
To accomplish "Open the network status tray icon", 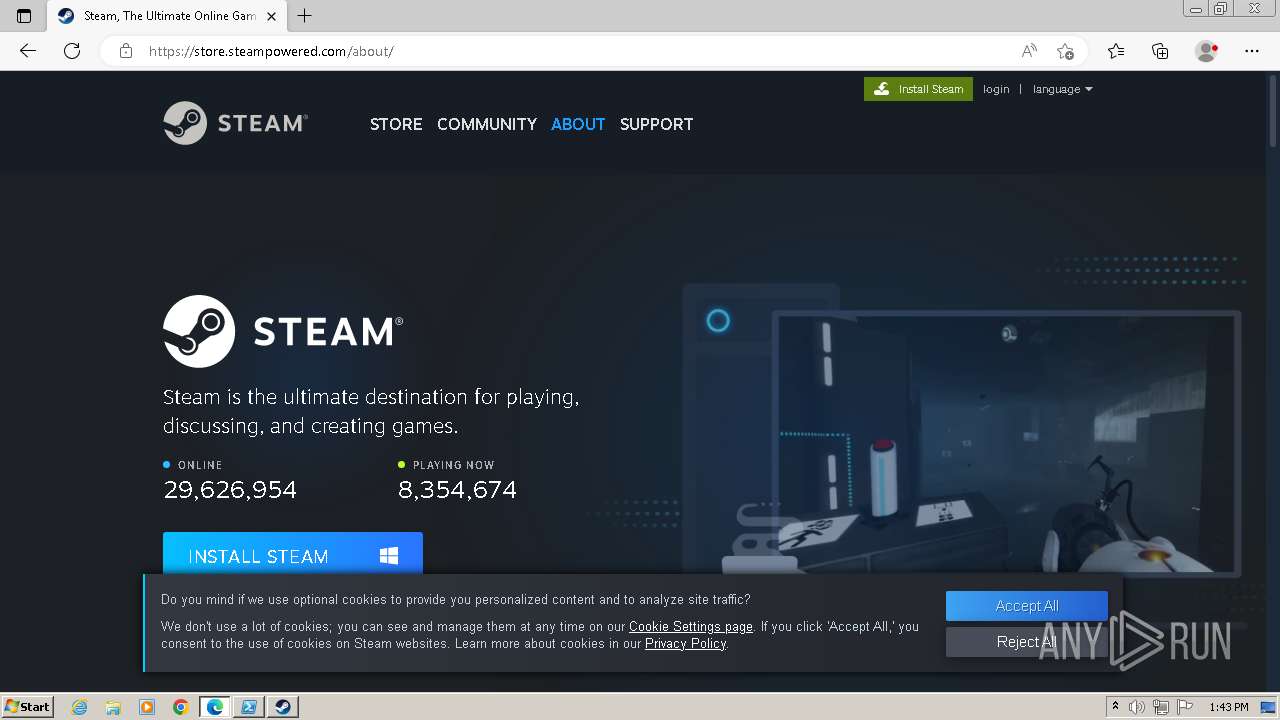I will (x=1161, y=707).
